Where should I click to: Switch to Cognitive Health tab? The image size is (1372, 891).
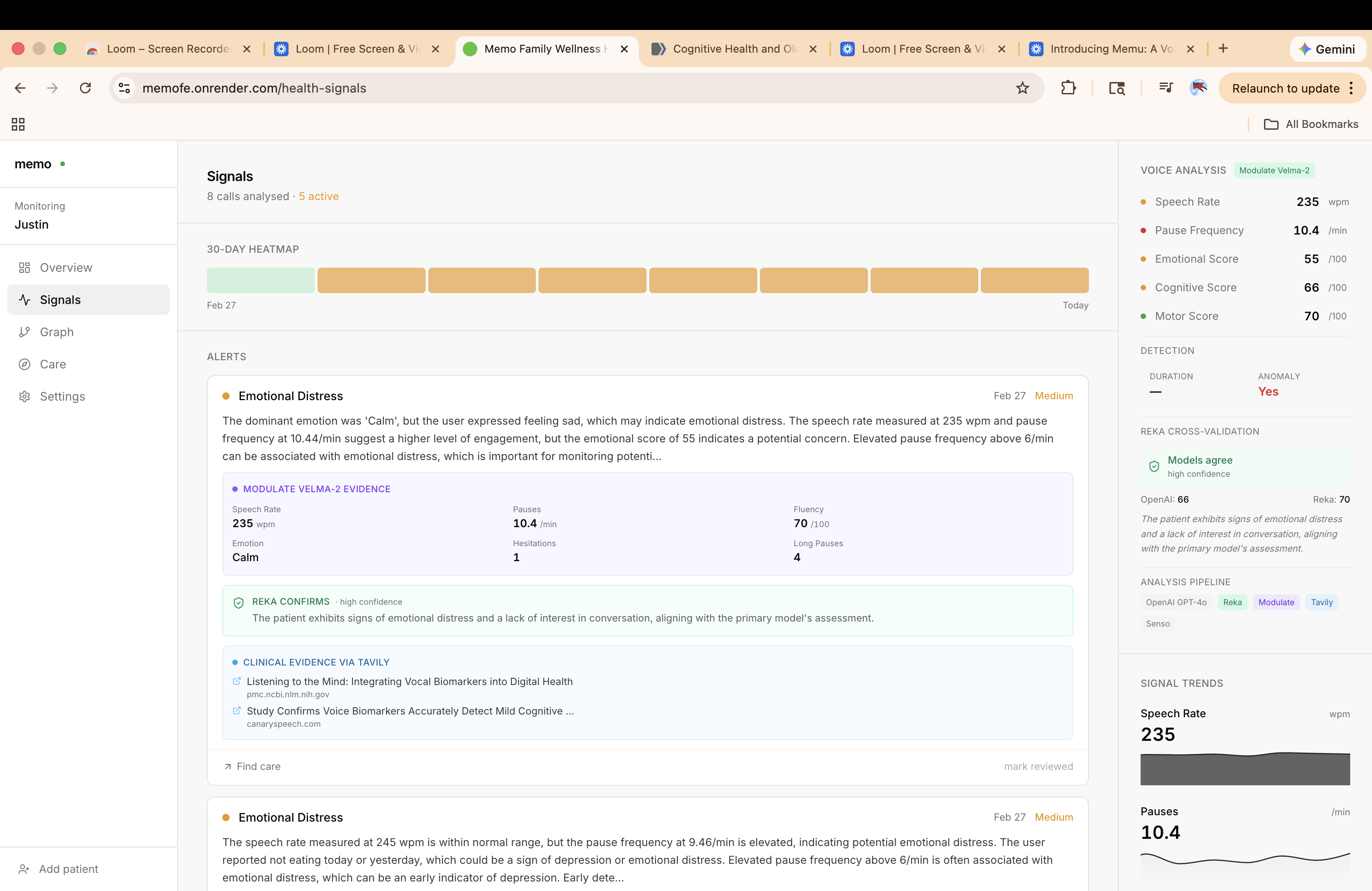click(x=733, y=49)
